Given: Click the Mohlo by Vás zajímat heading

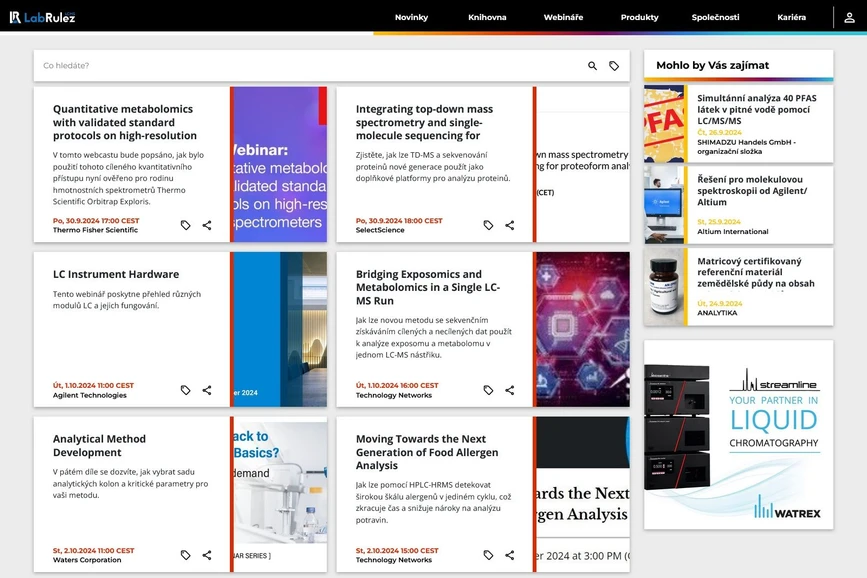Looking at the screenshot, I should pos(713,65).
